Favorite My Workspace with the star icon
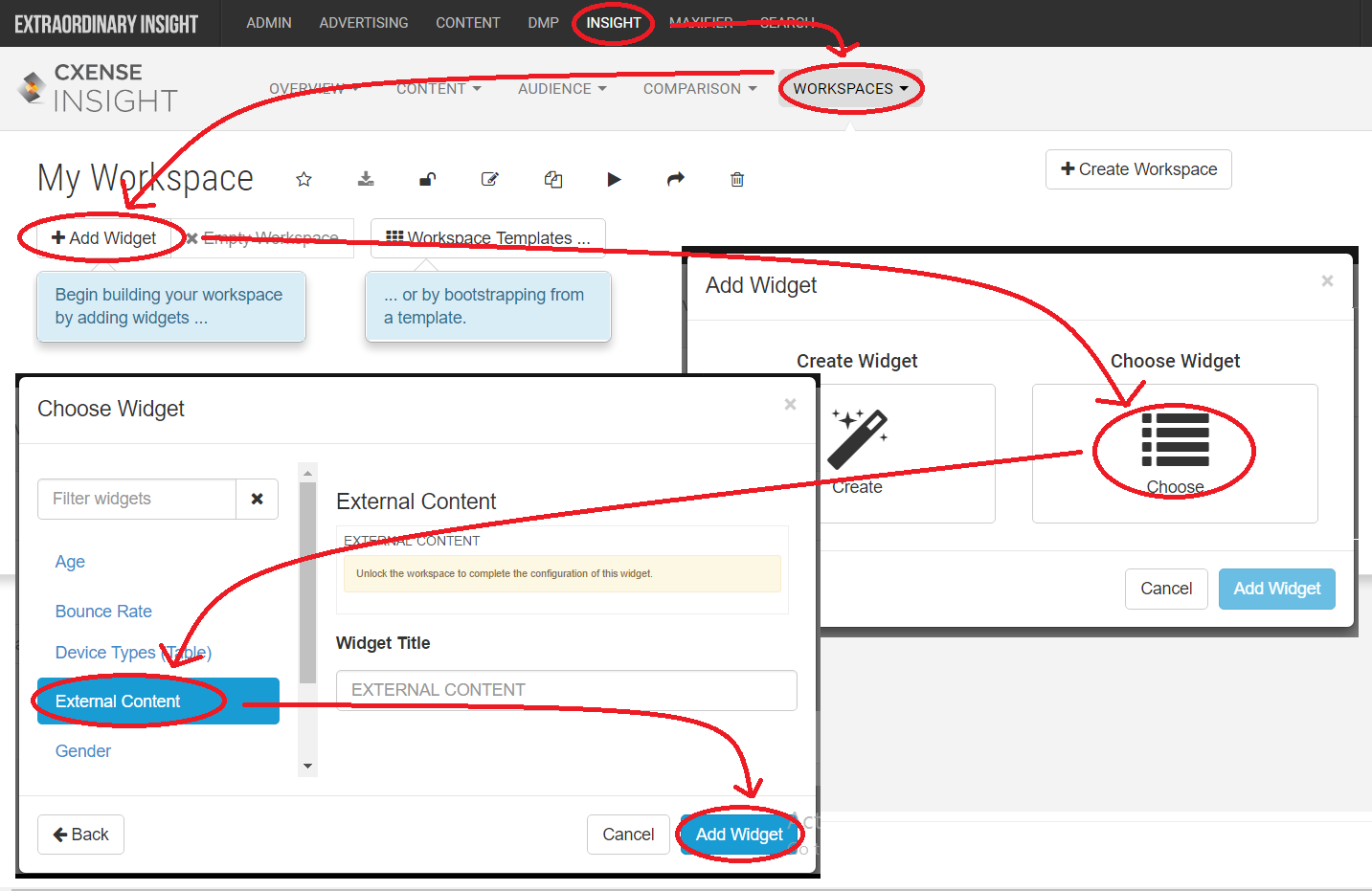This screenshot has height=891, width=1372. tap(304, 179)
